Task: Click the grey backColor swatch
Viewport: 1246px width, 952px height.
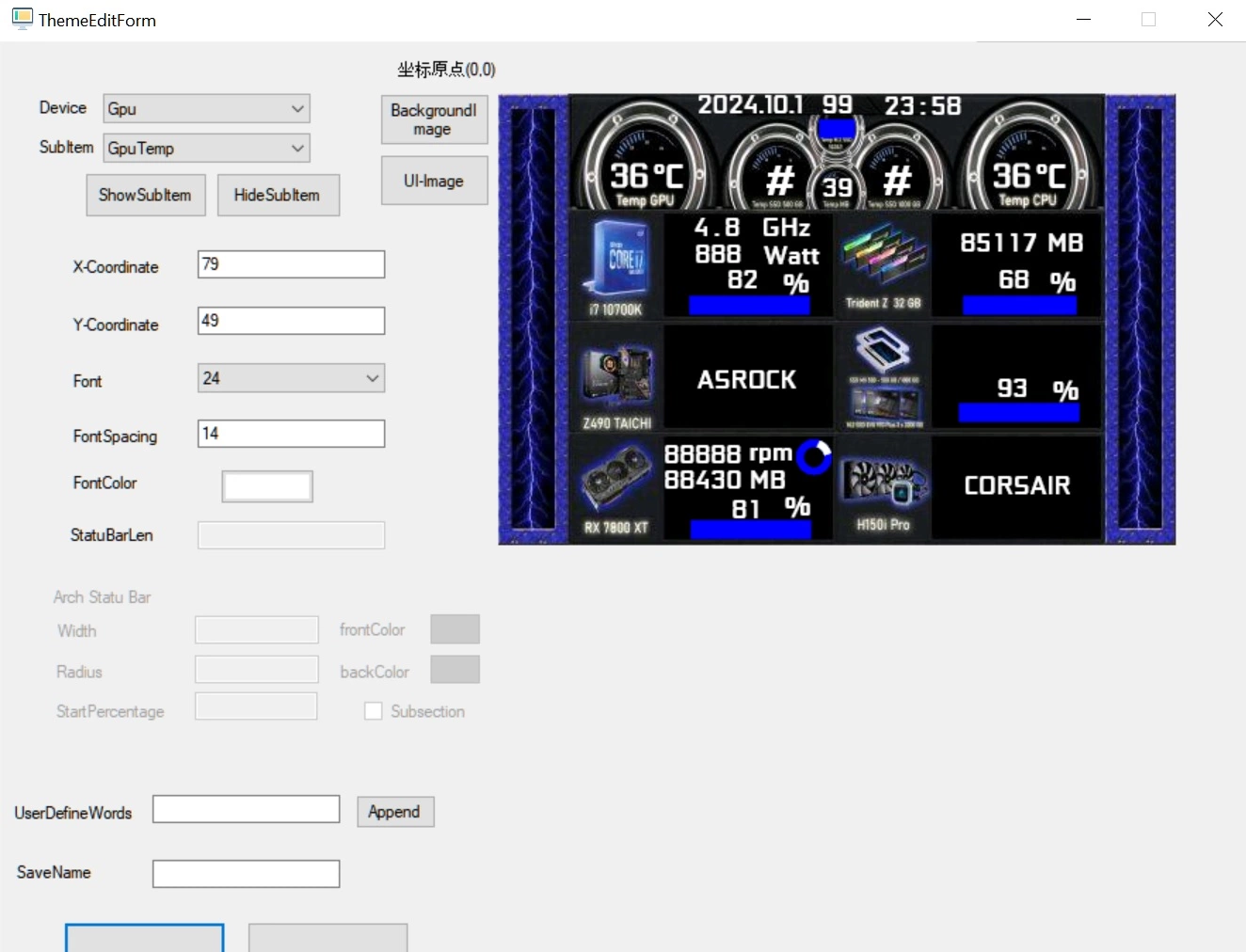Action: pyautogui.click(x=455, y=670)
